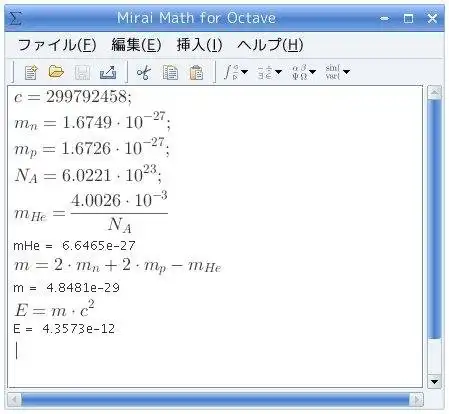Open the Greek letters dropdown
449x414 pixels.
[304, 72]
